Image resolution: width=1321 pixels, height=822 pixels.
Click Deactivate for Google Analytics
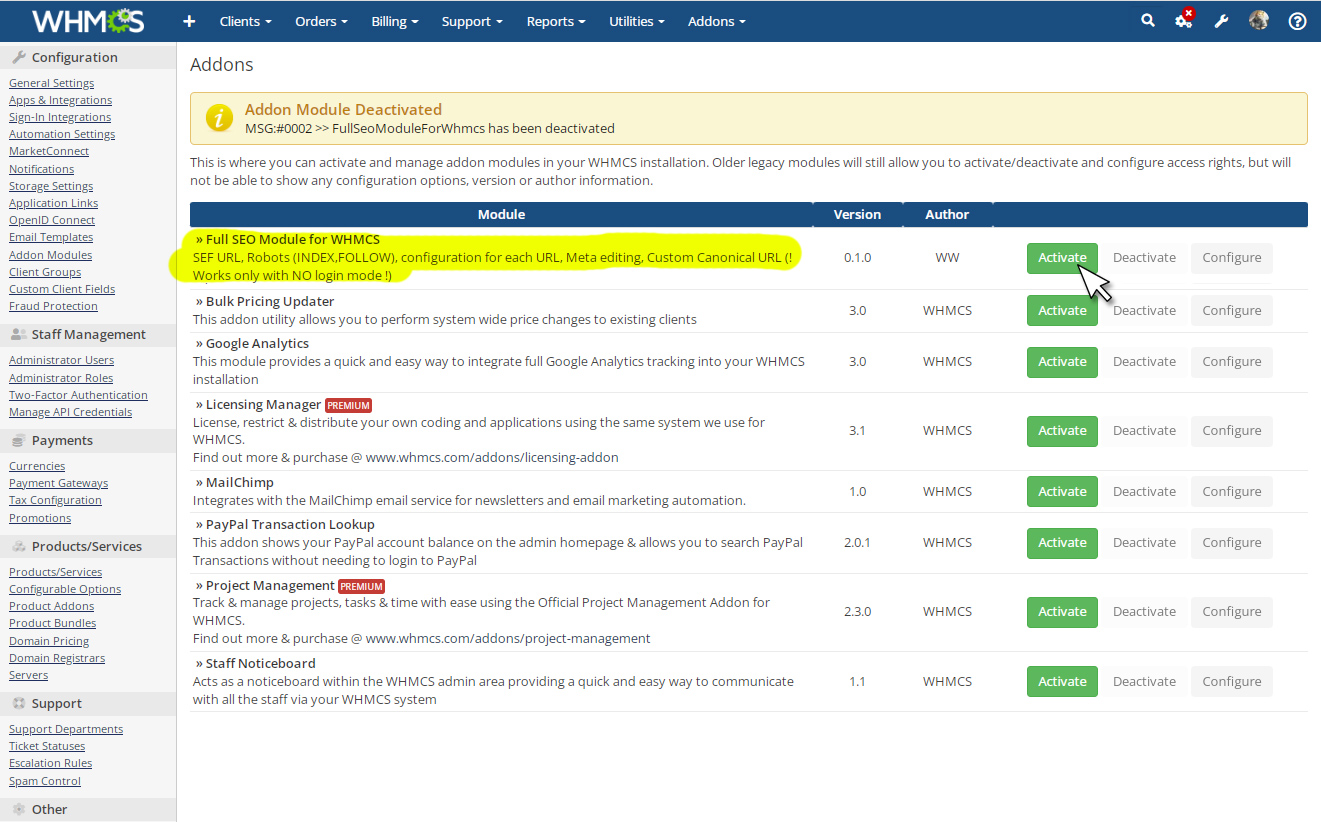(1144, 362)
